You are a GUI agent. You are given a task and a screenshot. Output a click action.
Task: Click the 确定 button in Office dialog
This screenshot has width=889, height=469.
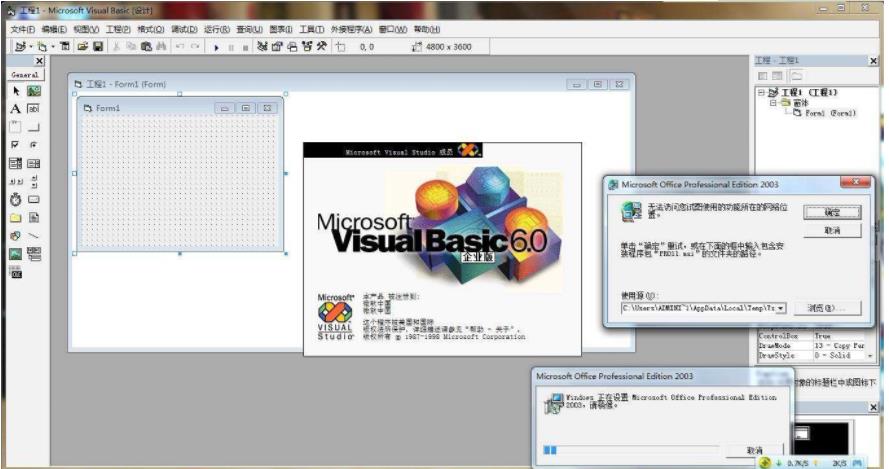832,212
